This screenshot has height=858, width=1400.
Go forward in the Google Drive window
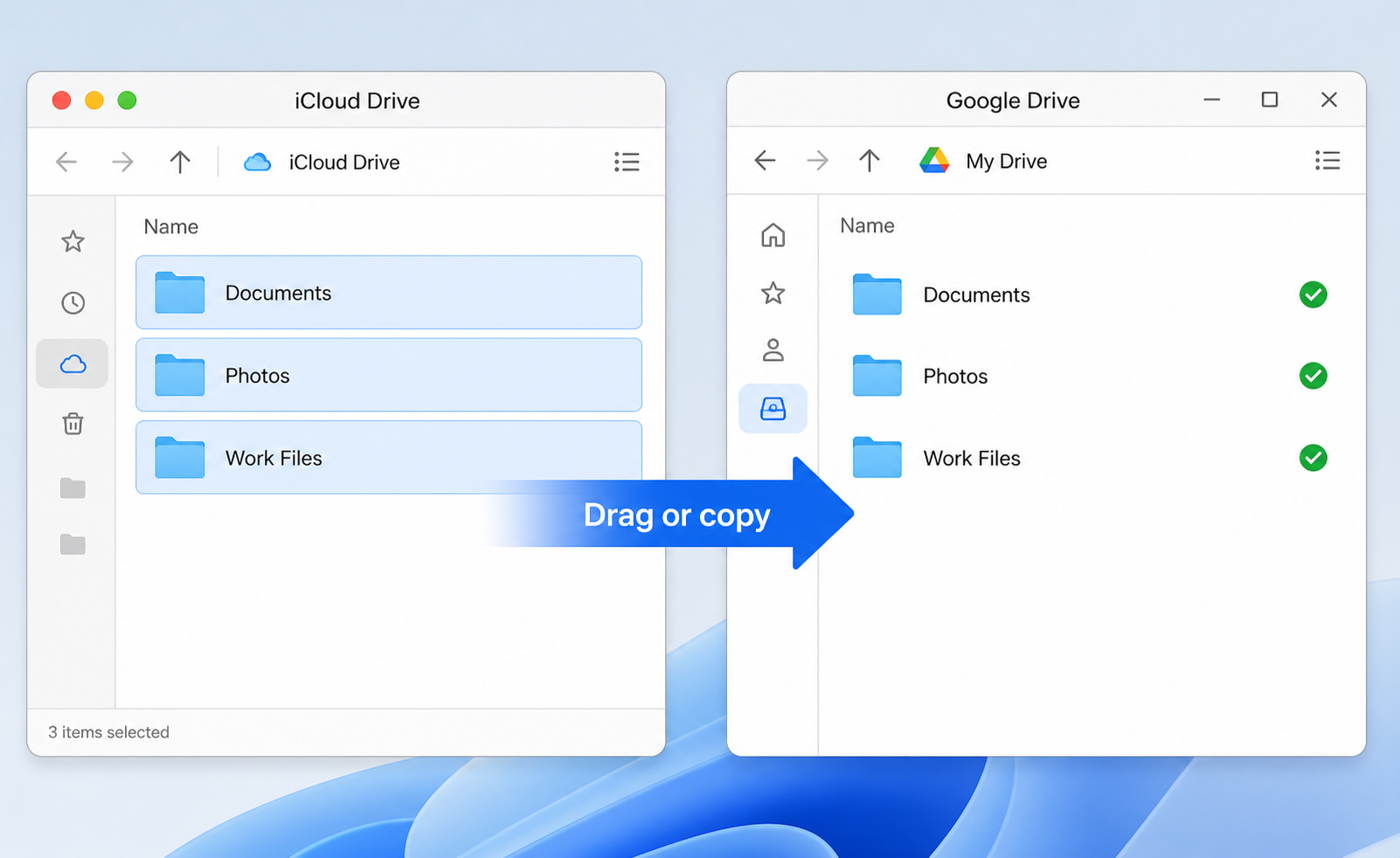[x=817, y=161]
